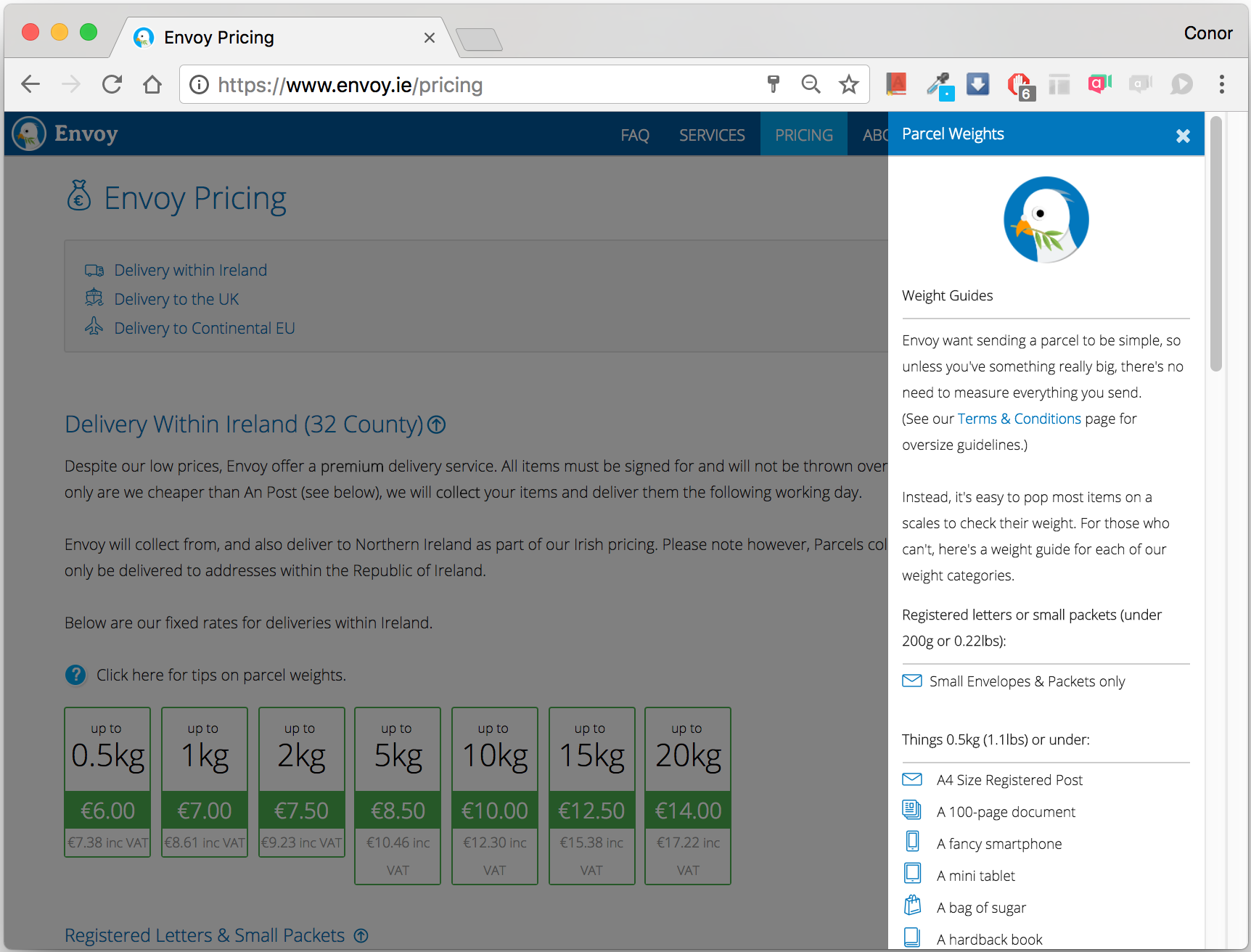
Task: Open the SERVICES nav item
Action: (712, 135)
